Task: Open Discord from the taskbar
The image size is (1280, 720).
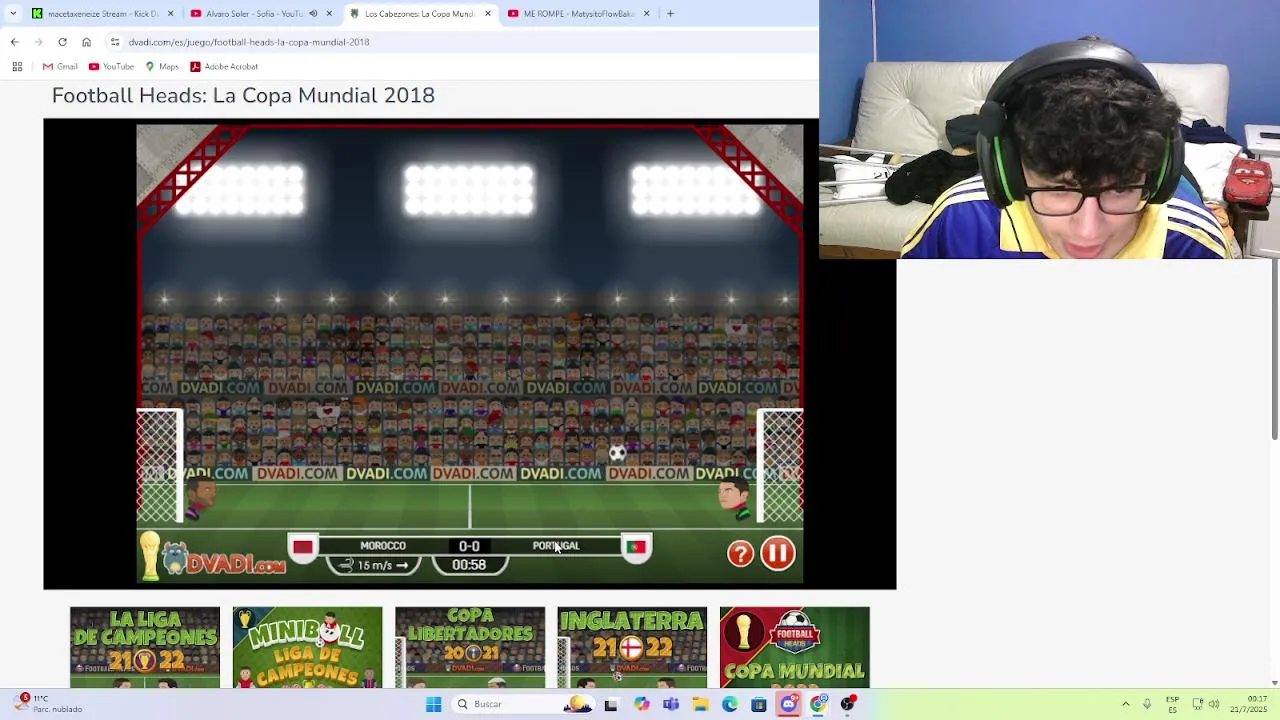Action: tap(789, 704)
